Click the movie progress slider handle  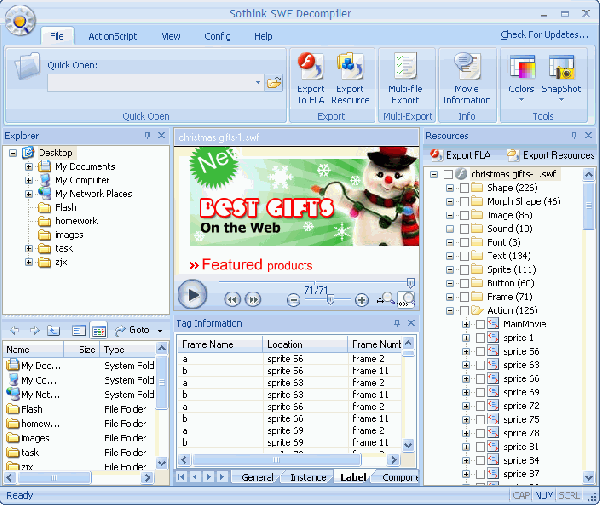pos(411,283)
